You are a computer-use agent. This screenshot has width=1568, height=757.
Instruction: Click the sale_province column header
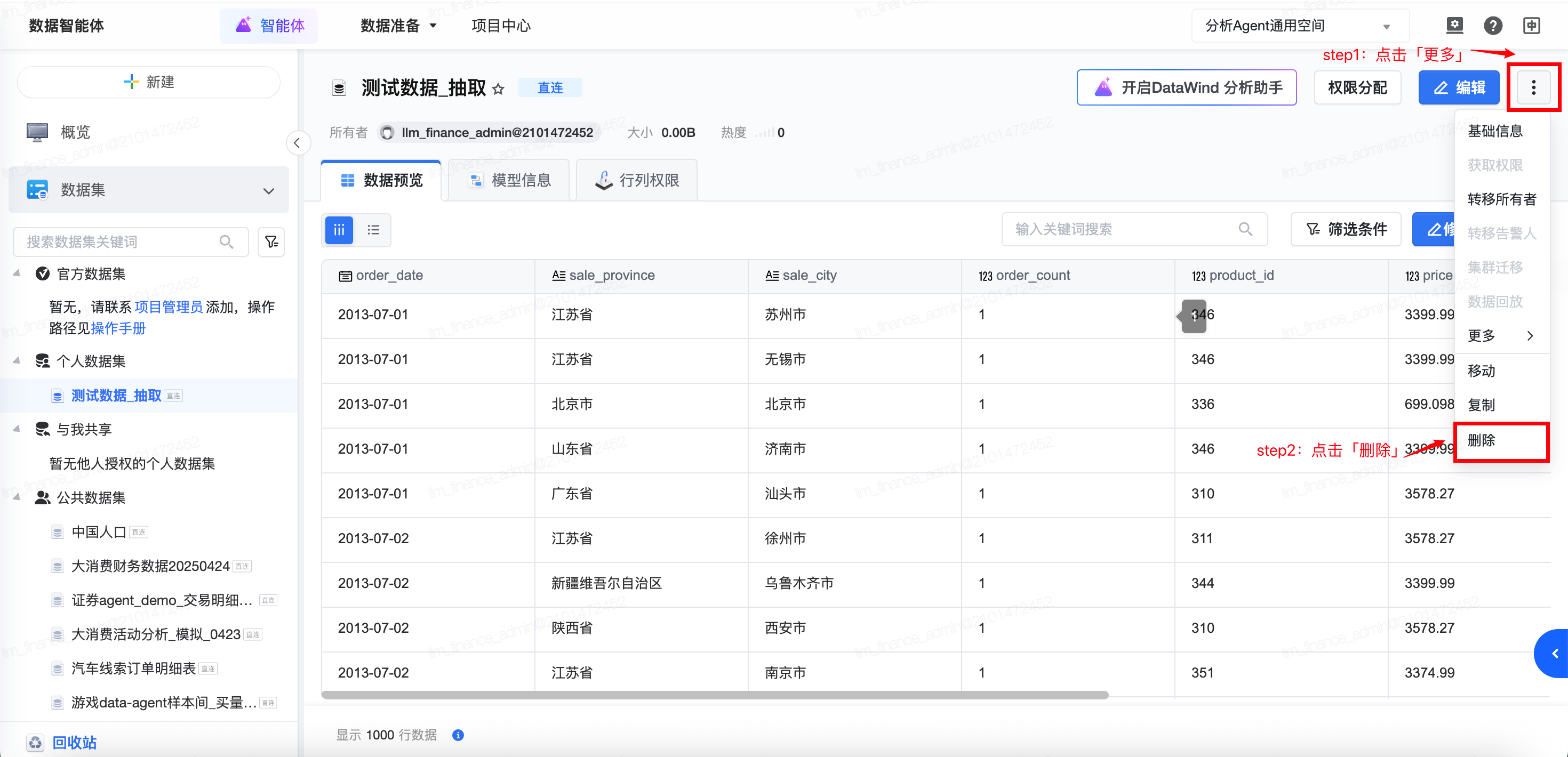click(x=642, y=275)
